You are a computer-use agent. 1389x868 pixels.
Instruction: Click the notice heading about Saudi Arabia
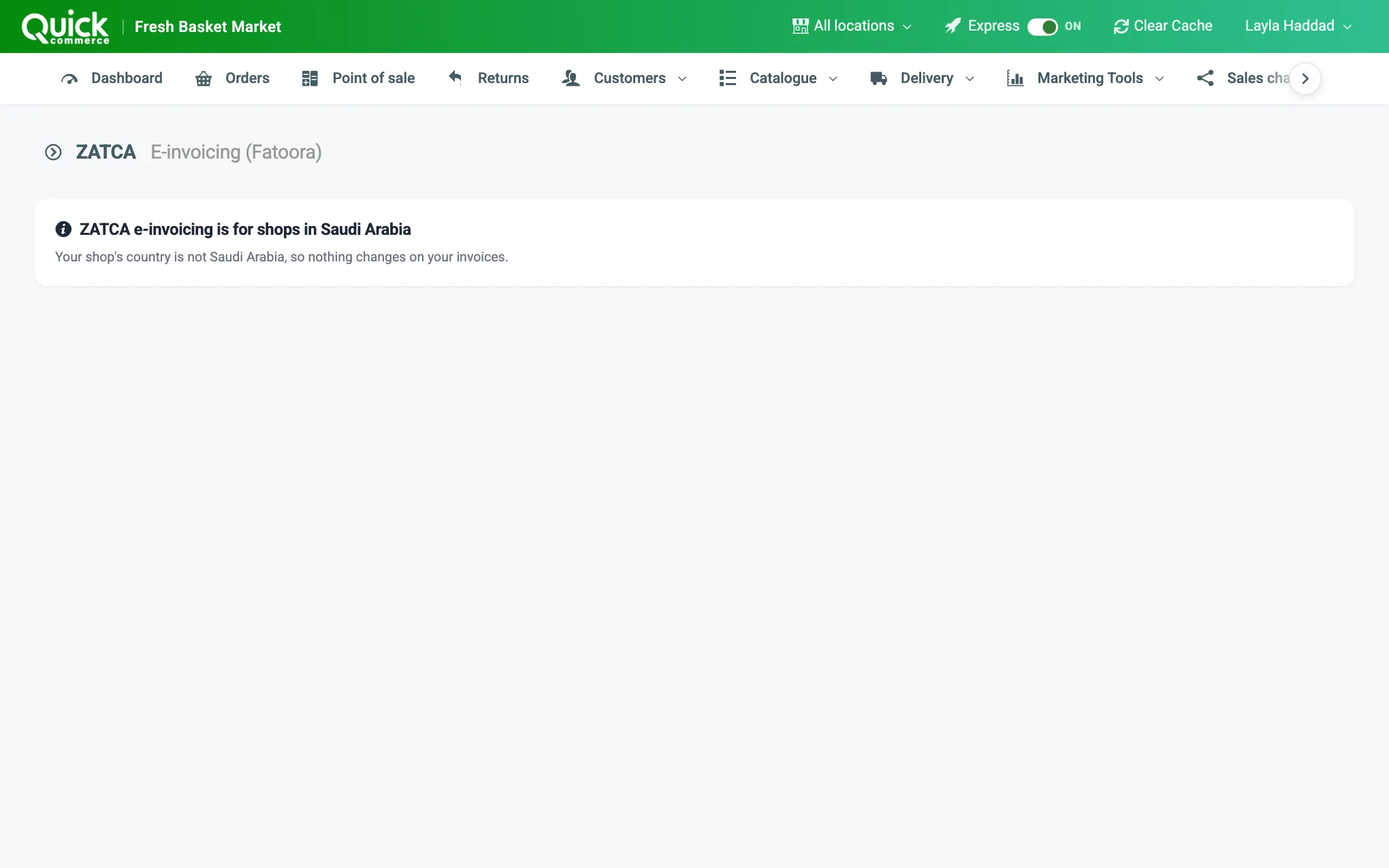(245, 229)
